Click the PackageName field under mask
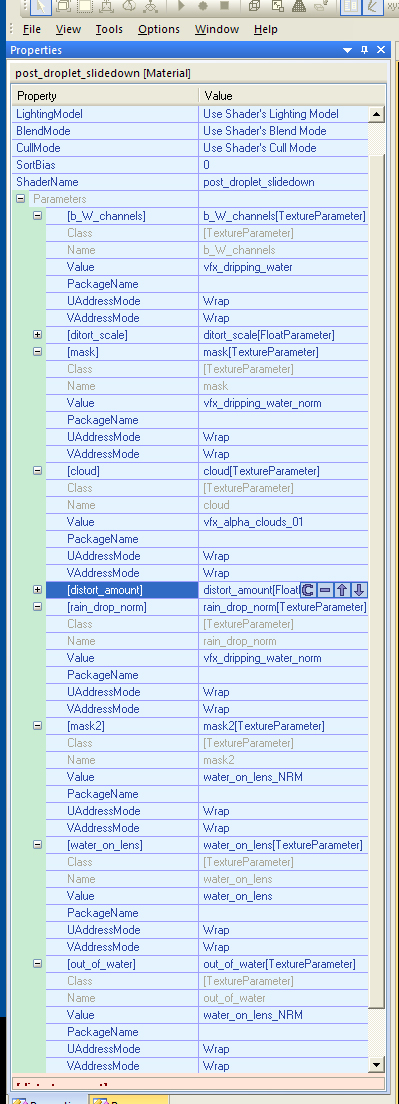Screen dimensions: 399x1104 (284, 420)
